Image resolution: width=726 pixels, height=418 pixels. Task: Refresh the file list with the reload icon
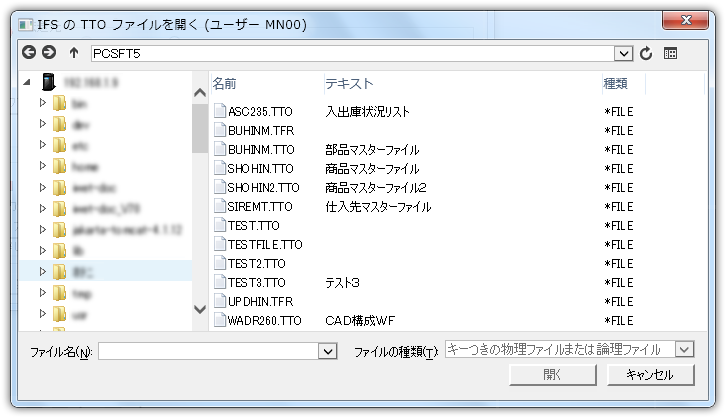[646, 53]
